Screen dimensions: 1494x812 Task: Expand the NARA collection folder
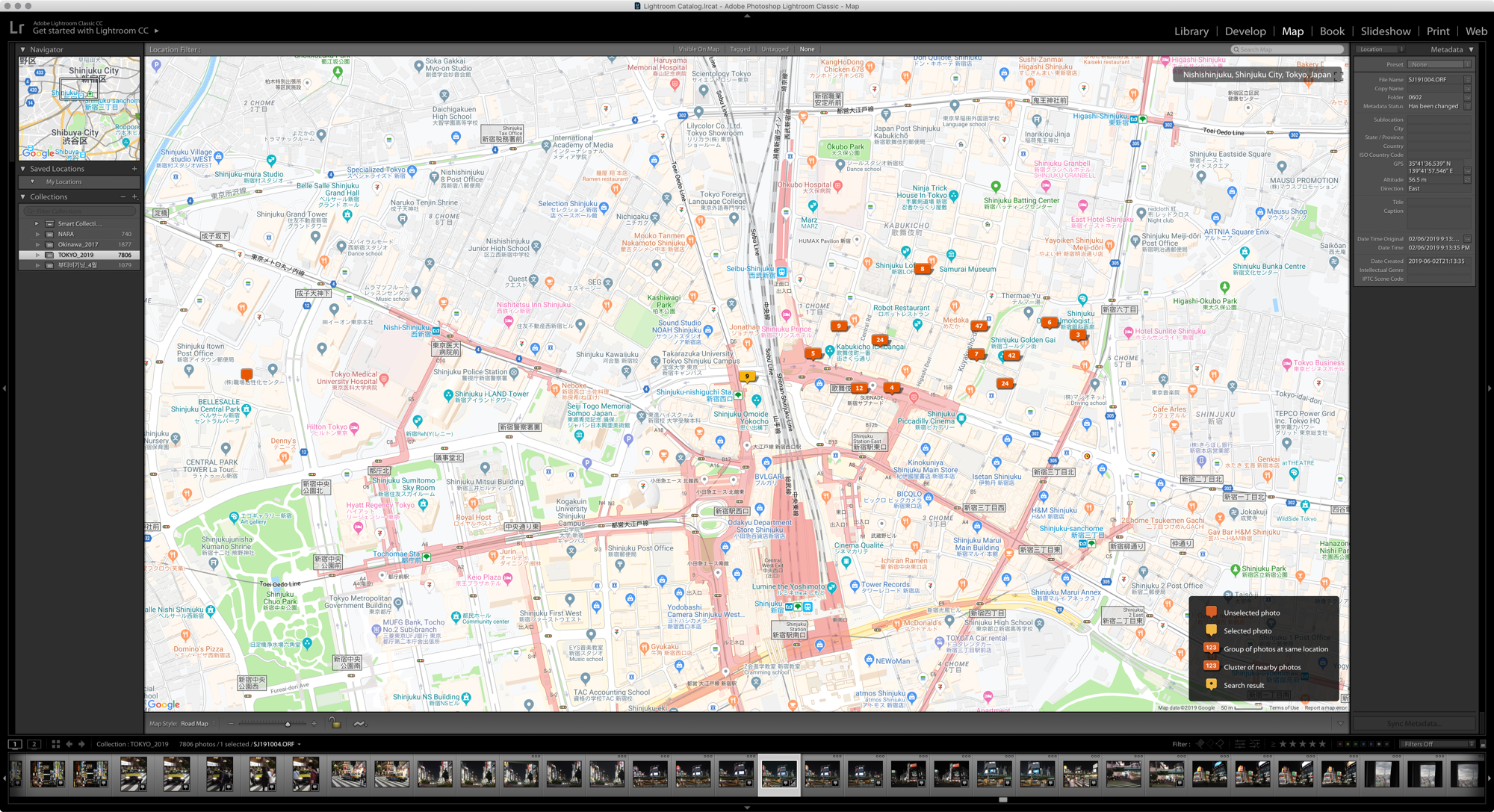37,234
